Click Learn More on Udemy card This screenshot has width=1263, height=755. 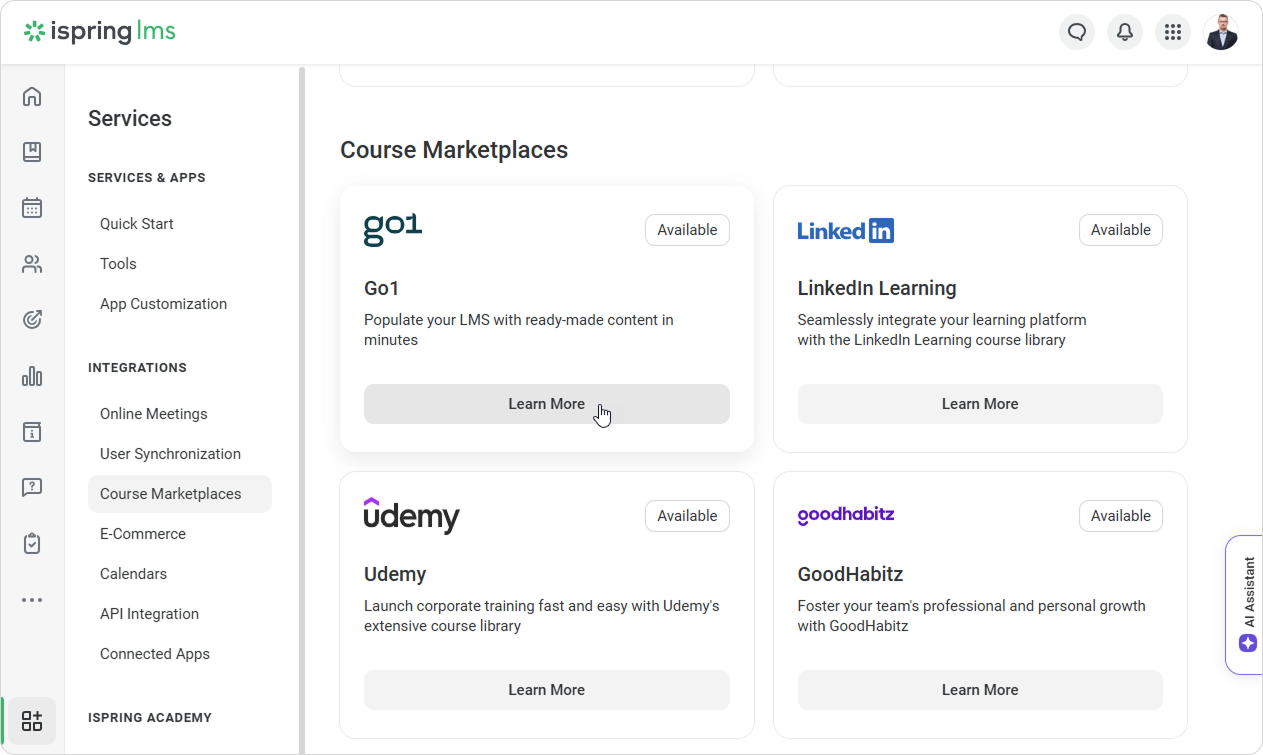[546, 690]
